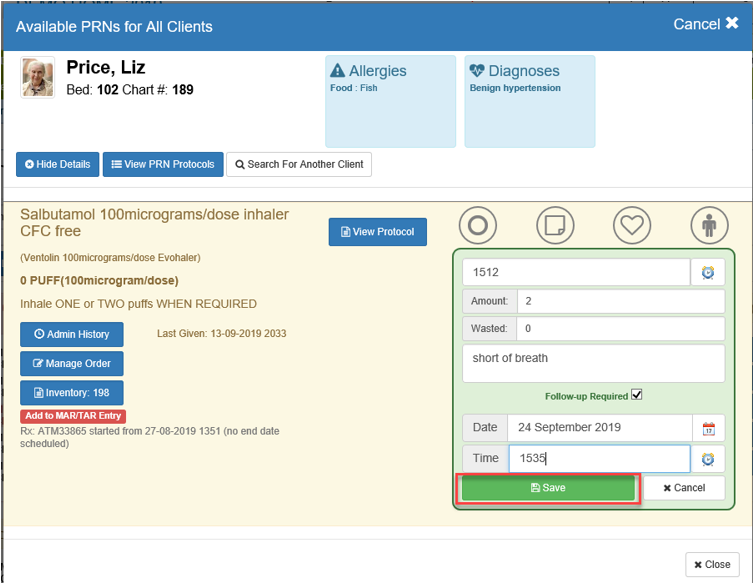Save the PRN administration entry
Screen dimensions: 755x583
[x=548, y=488]
